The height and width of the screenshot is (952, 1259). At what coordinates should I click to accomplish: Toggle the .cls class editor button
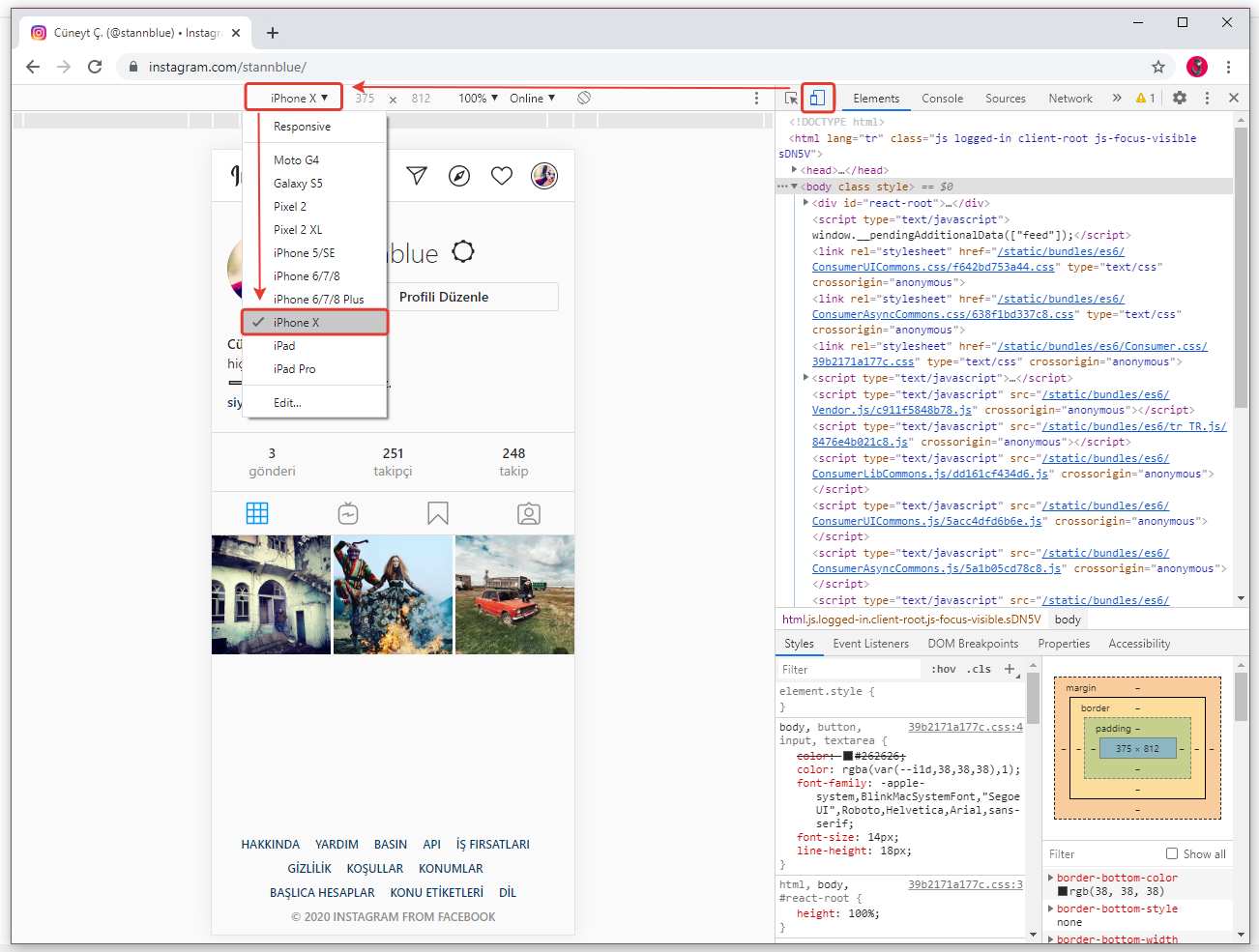tap(979, 669)
